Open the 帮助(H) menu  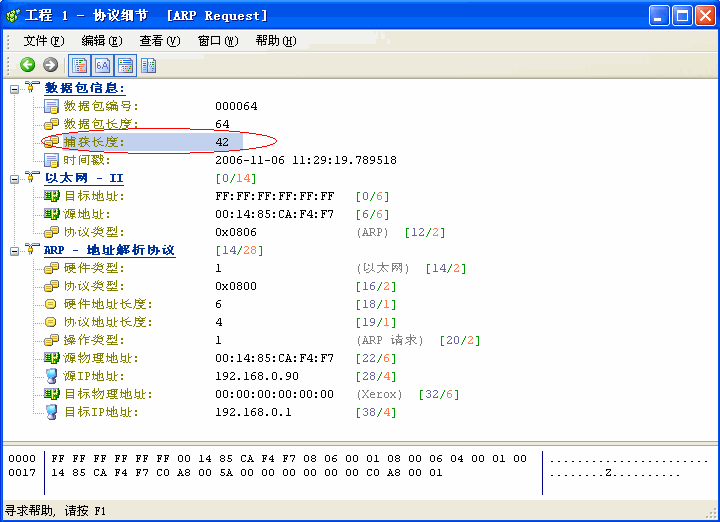tap(276, 41)
